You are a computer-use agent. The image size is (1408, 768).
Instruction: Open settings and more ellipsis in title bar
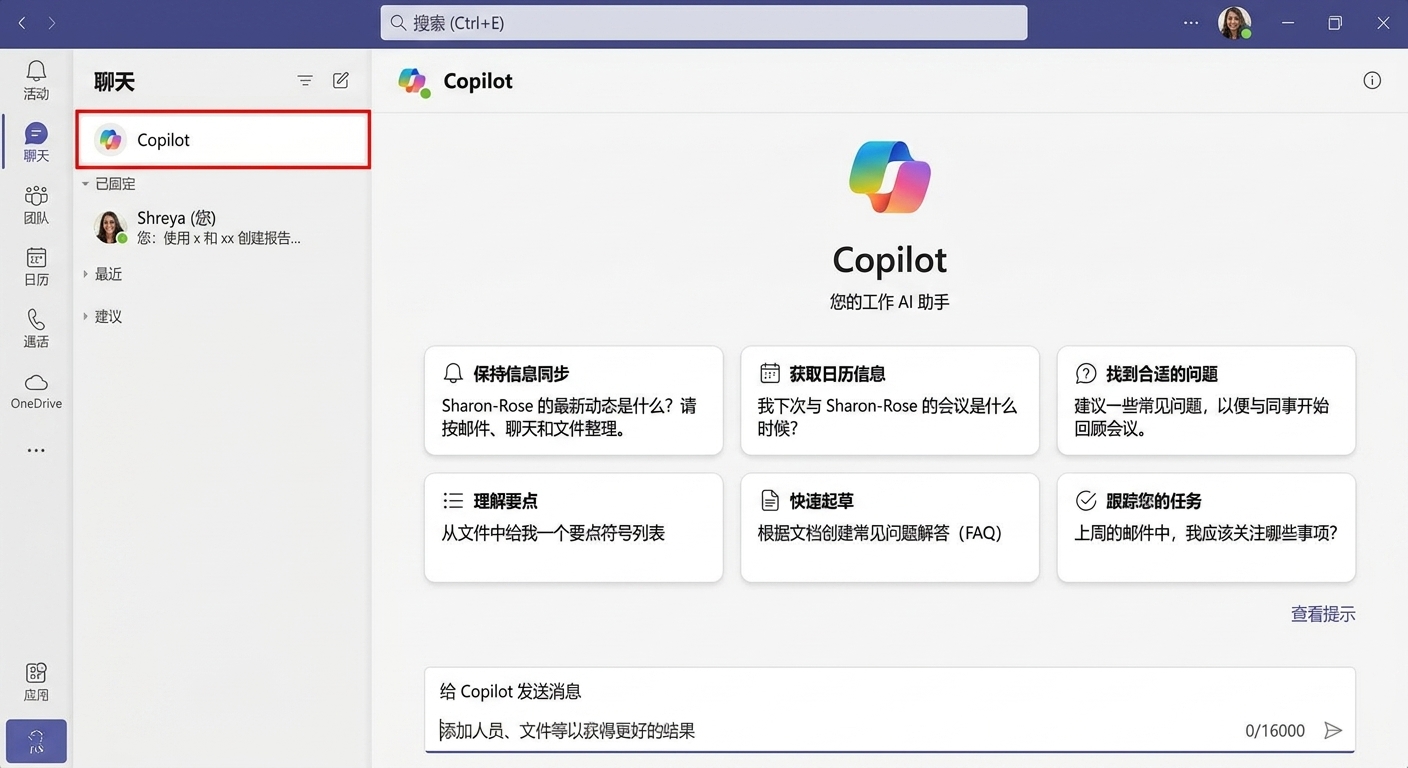(x=1191, y=23)
